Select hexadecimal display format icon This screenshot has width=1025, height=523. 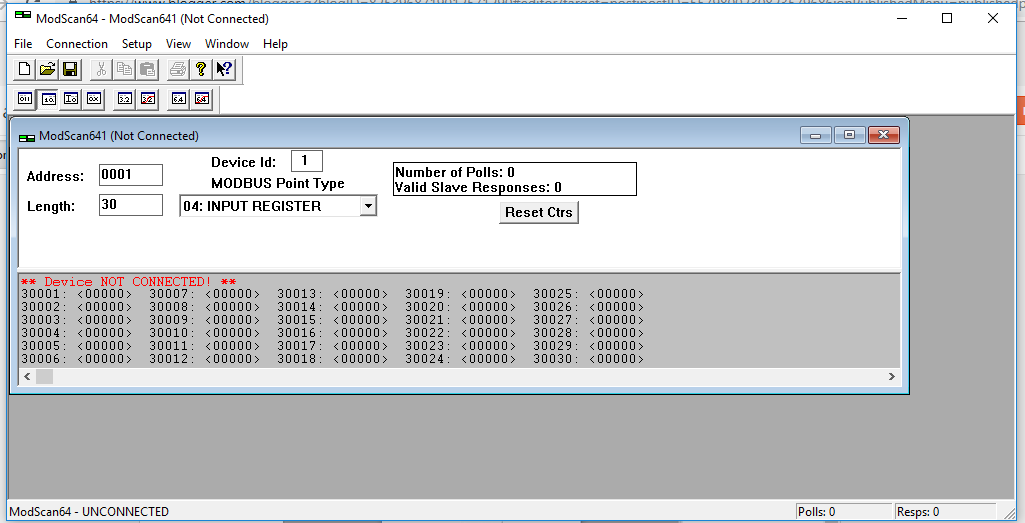coord(94,99)
